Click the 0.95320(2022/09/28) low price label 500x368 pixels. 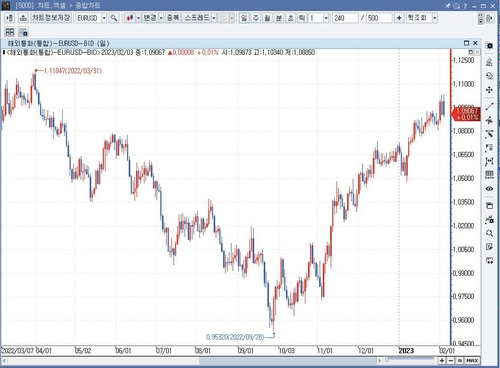coord(235,337)
